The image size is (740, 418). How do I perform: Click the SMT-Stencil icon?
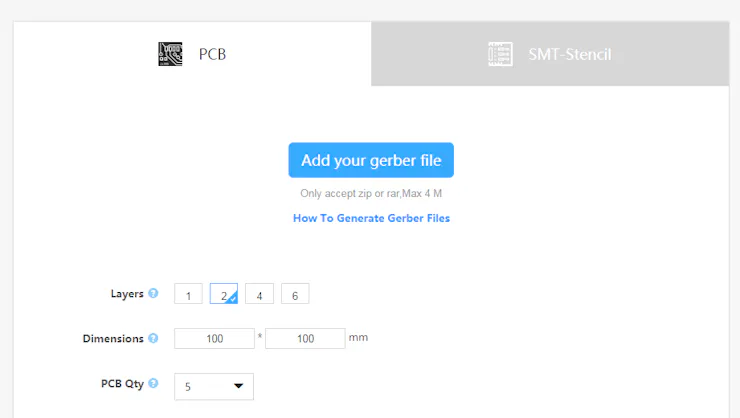point(500,54)
